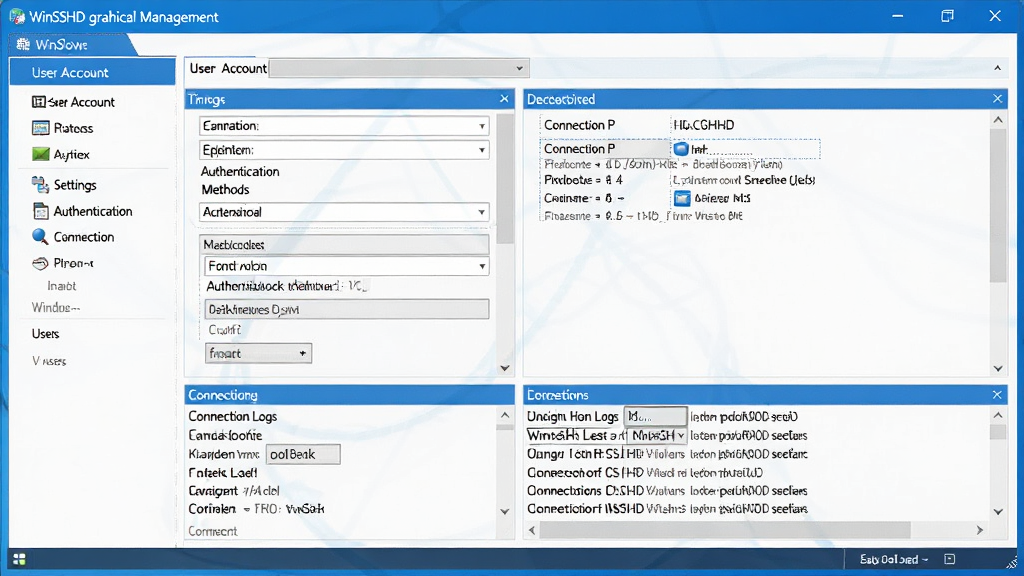
Task: Expand the Fond rolon dropdown
Action: coord(347,266)
